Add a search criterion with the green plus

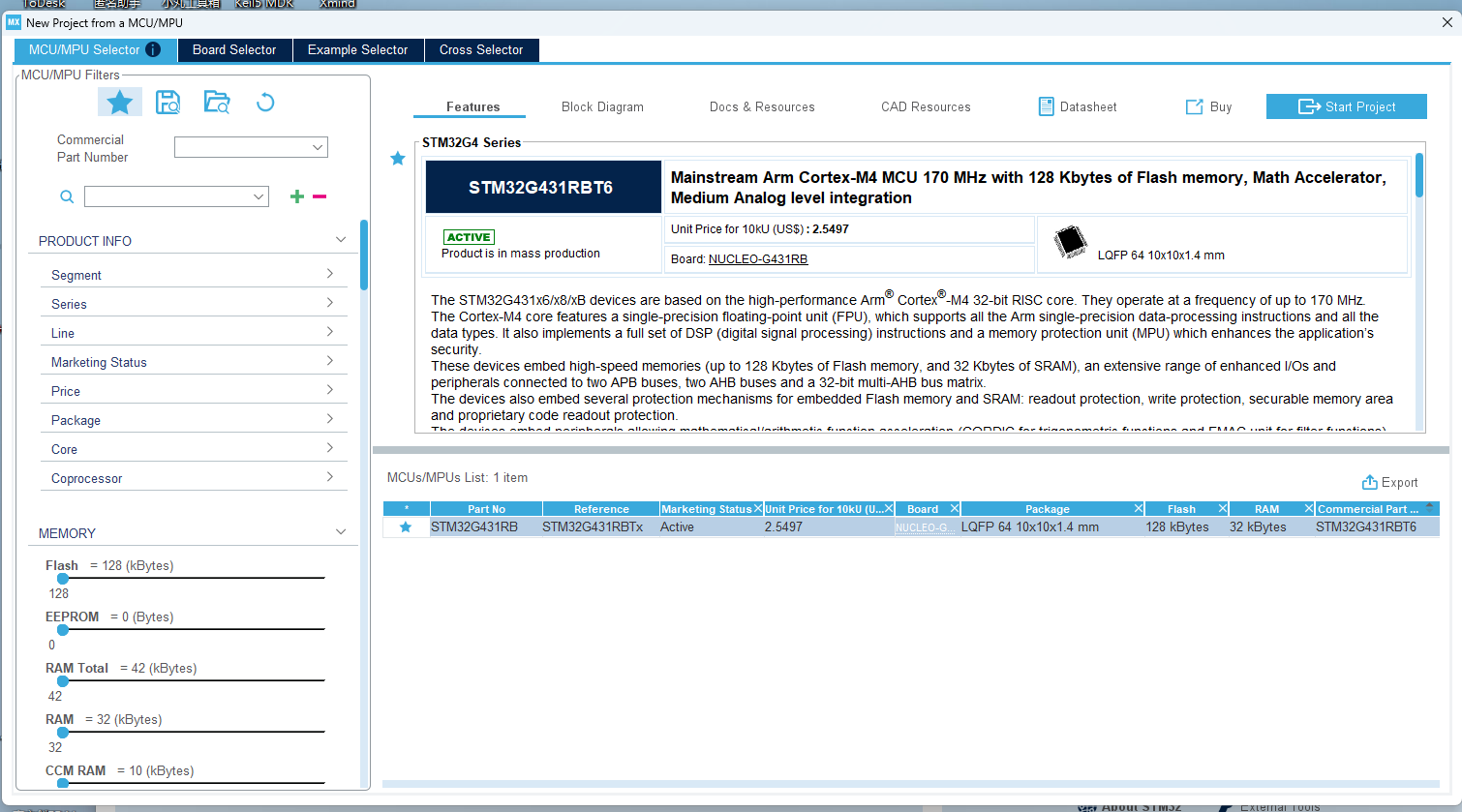(297, 196)
